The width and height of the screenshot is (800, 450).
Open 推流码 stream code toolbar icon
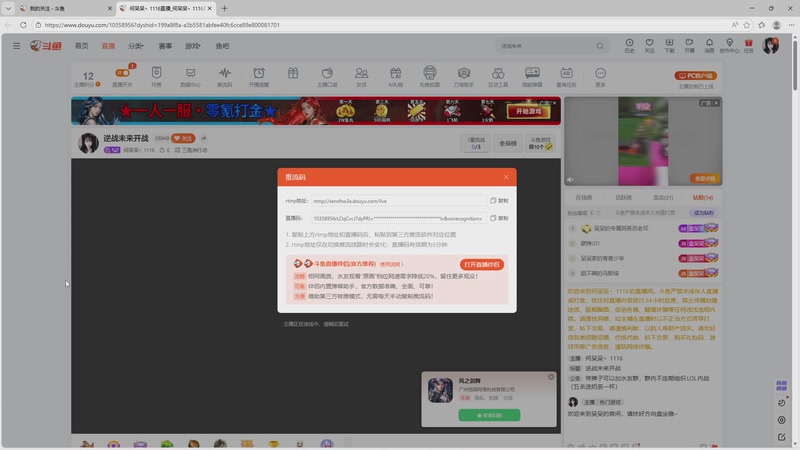pyautogui.click(x=224, y=76)
